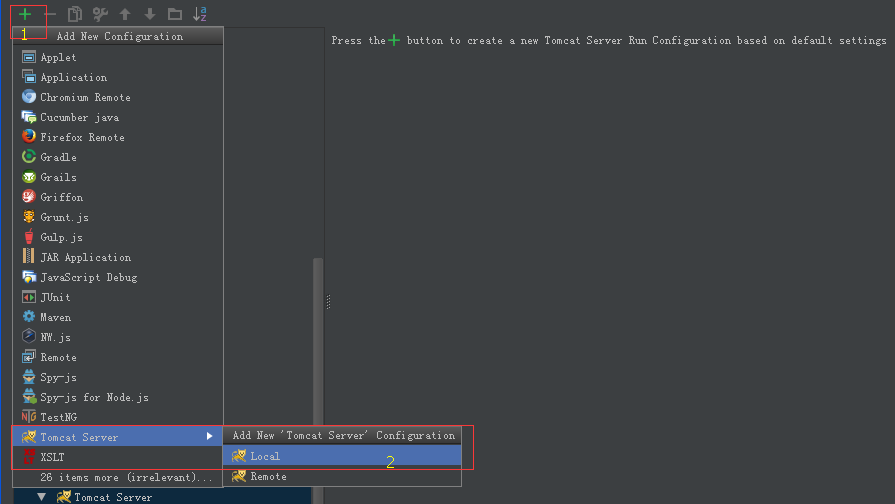Click the JavaScript Debug icon

pos(29,277)
